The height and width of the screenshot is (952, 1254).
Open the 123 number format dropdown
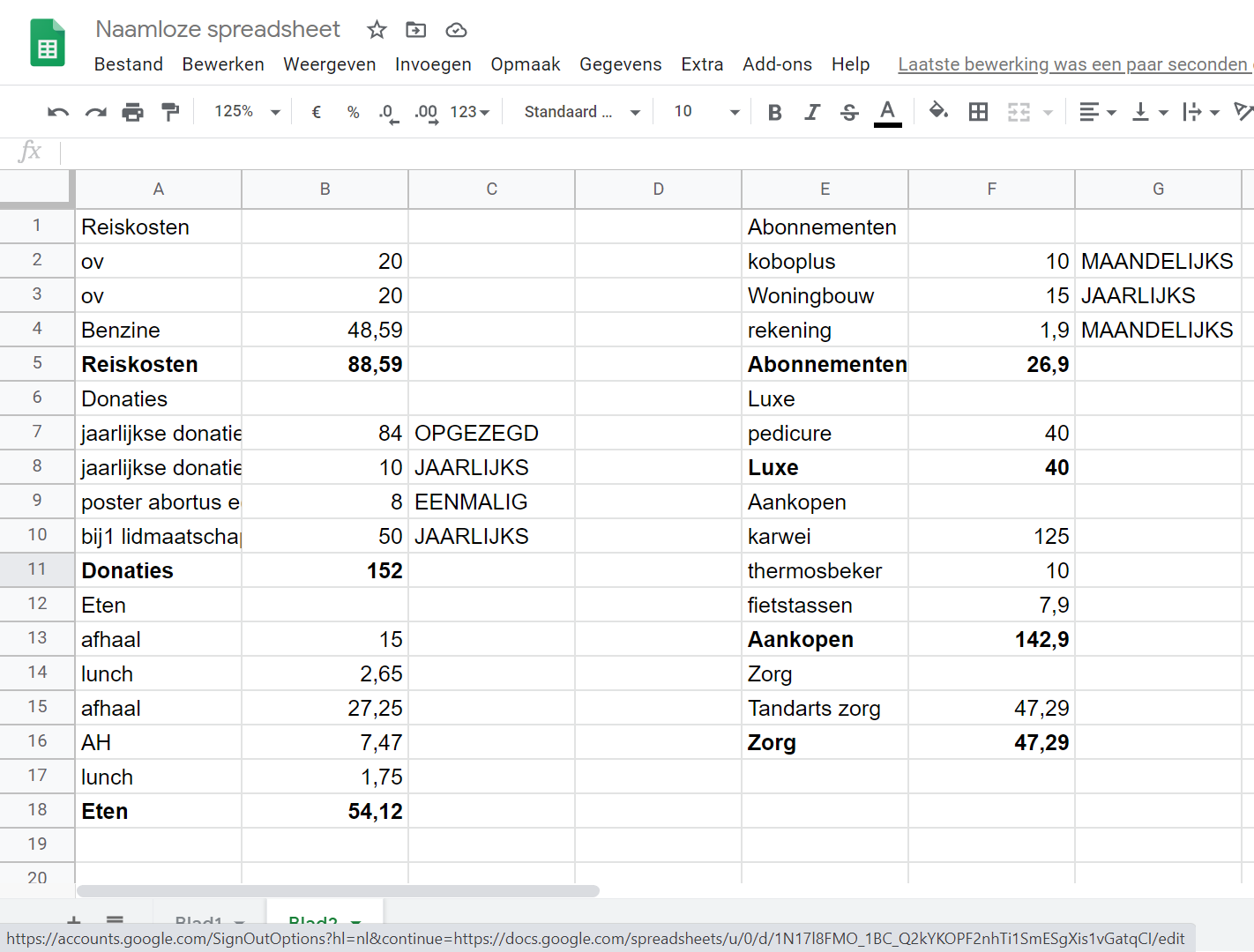[x=470, y=112]
